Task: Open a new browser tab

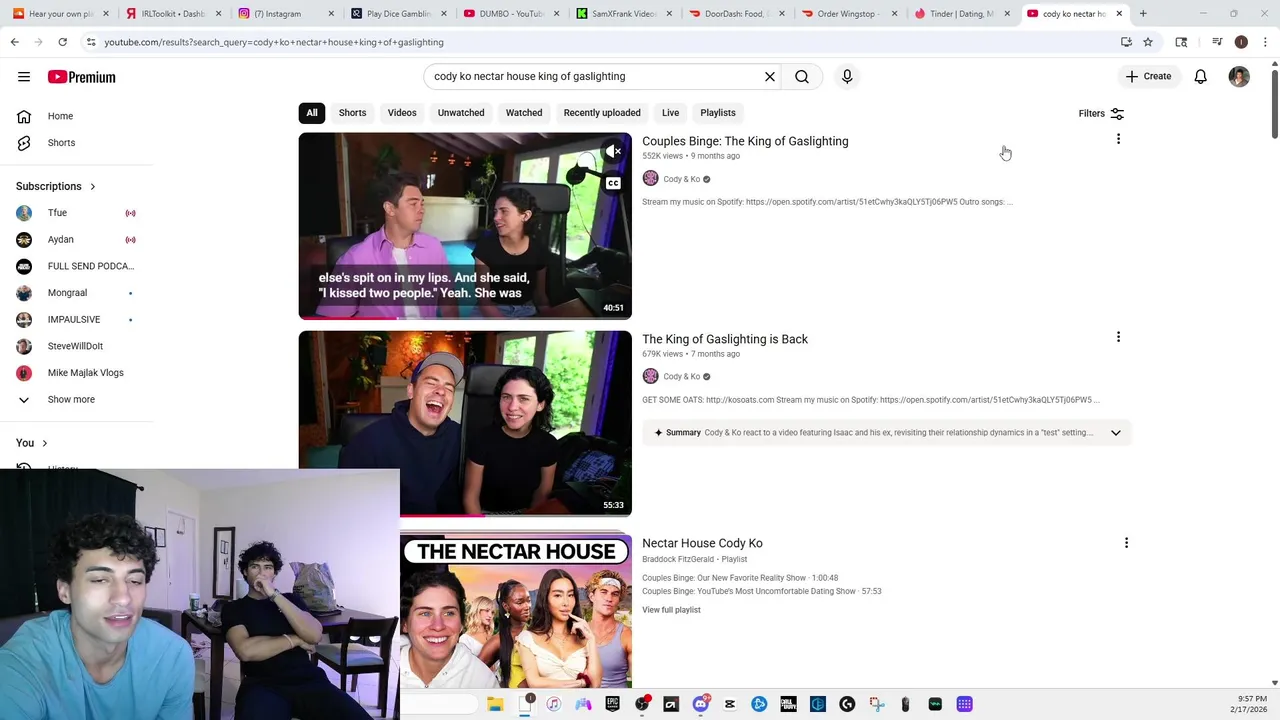Action: [x=1143, y=14]
